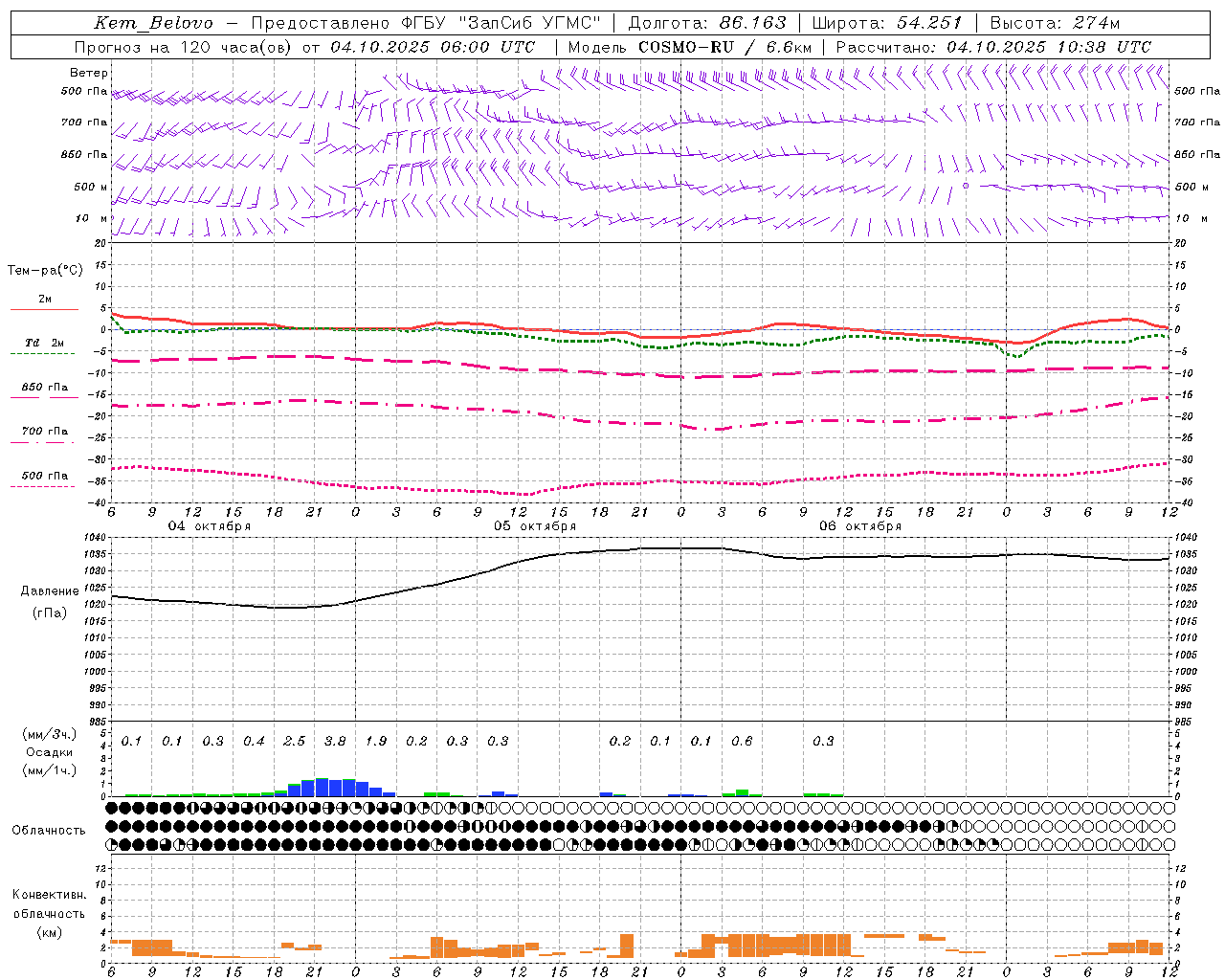This screenshot has width=1225, height=980.
Task: Click the 04 октября date label
Action: point(210,526)
